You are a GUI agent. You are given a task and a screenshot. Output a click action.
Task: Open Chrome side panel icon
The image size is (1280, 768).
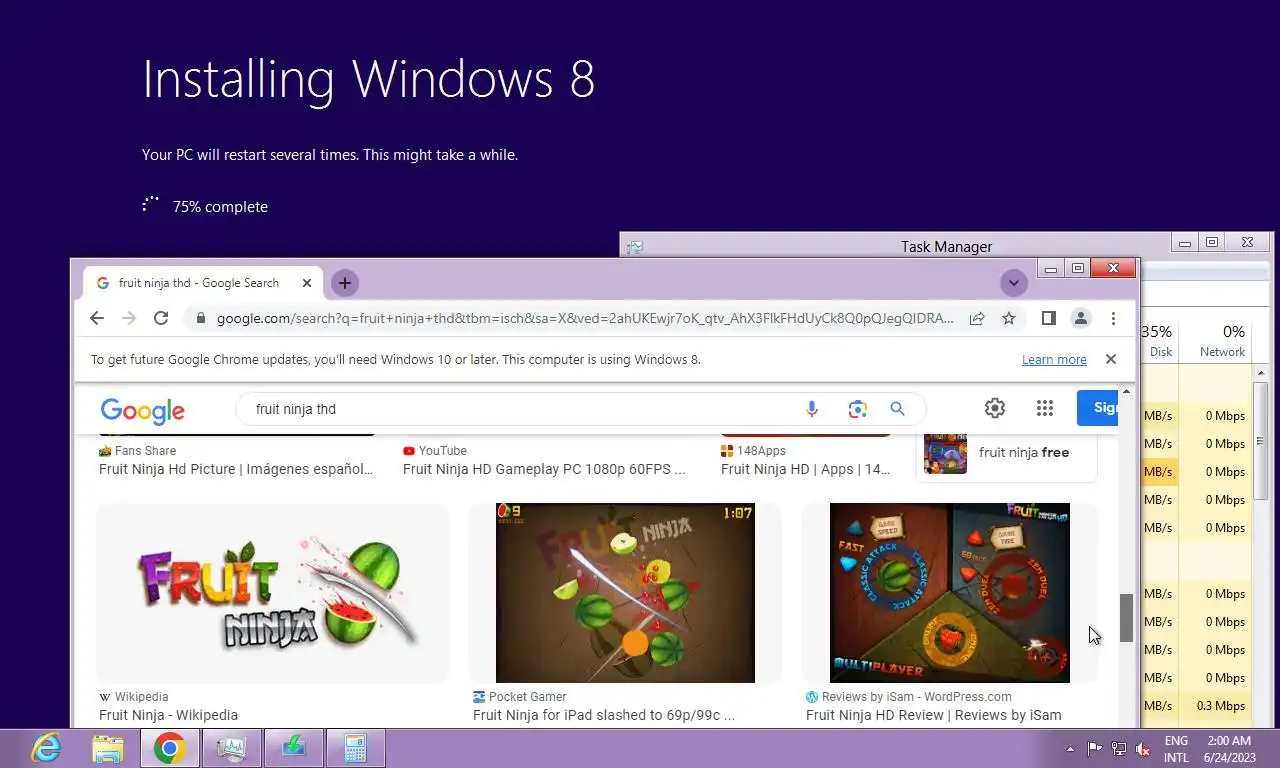[1048, 318]
